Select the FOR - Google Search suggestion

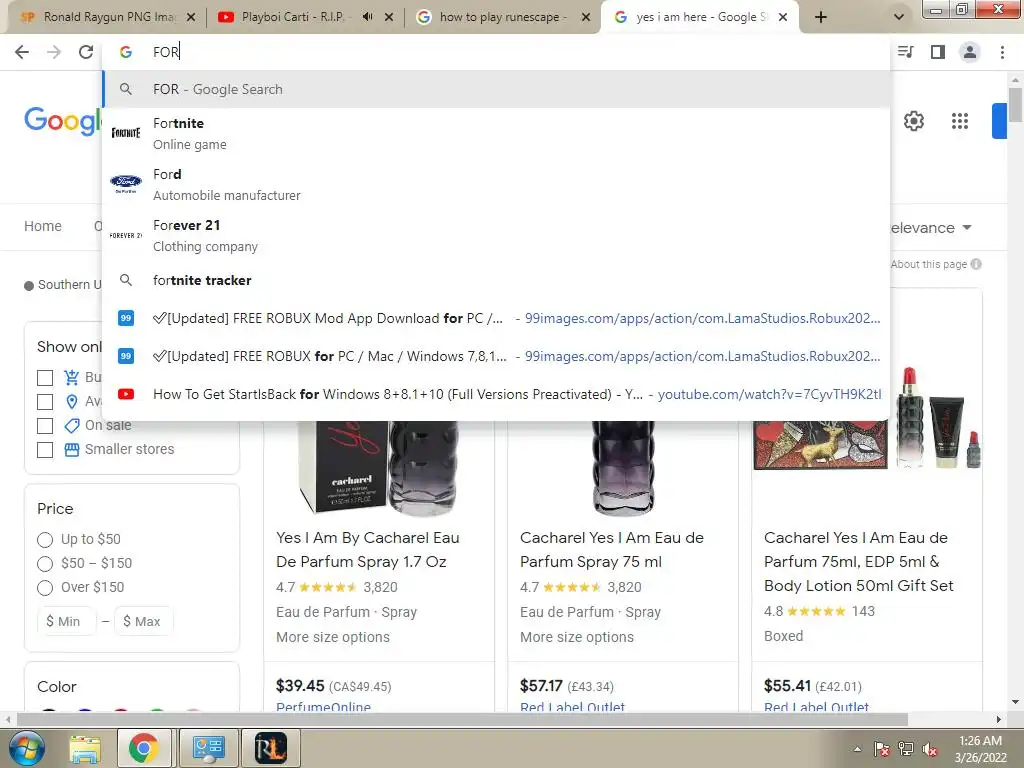[496, 89]
